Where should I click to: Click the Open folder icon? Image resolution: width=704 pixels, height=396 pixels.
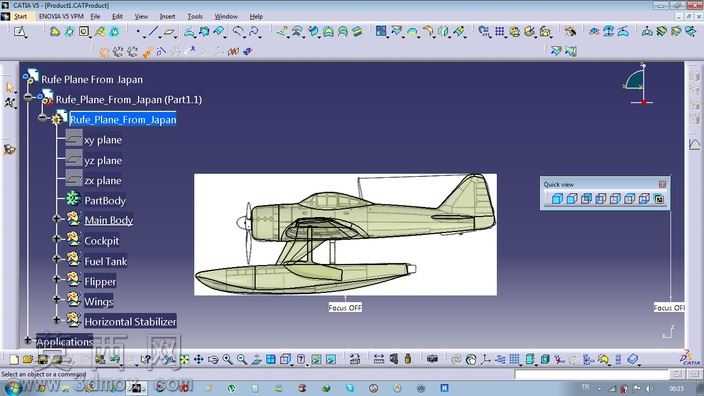point(28,359)
